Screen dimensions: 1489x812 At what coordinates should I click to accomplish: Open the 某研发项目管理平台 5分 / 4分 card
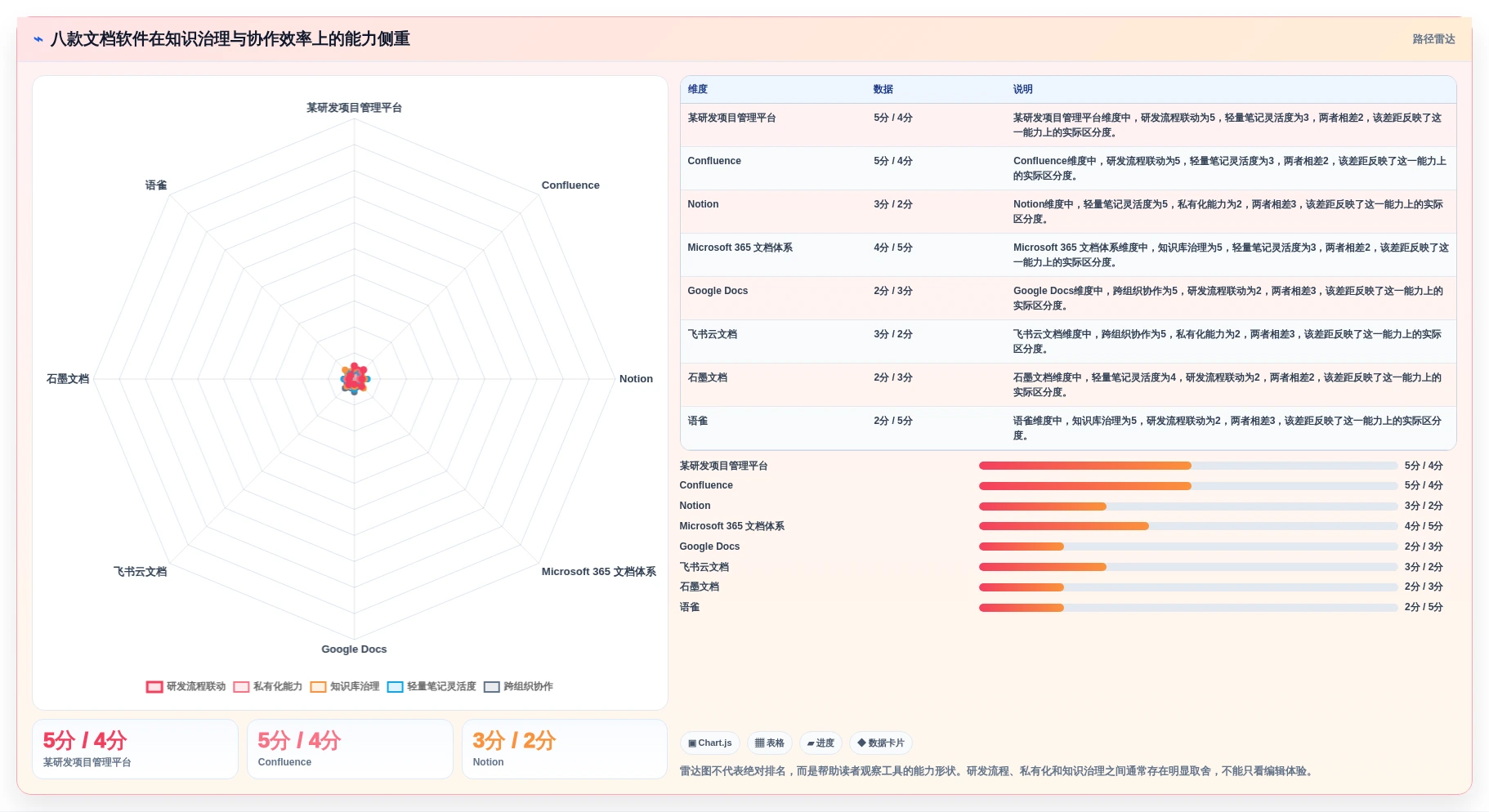(x=135, y=749)
